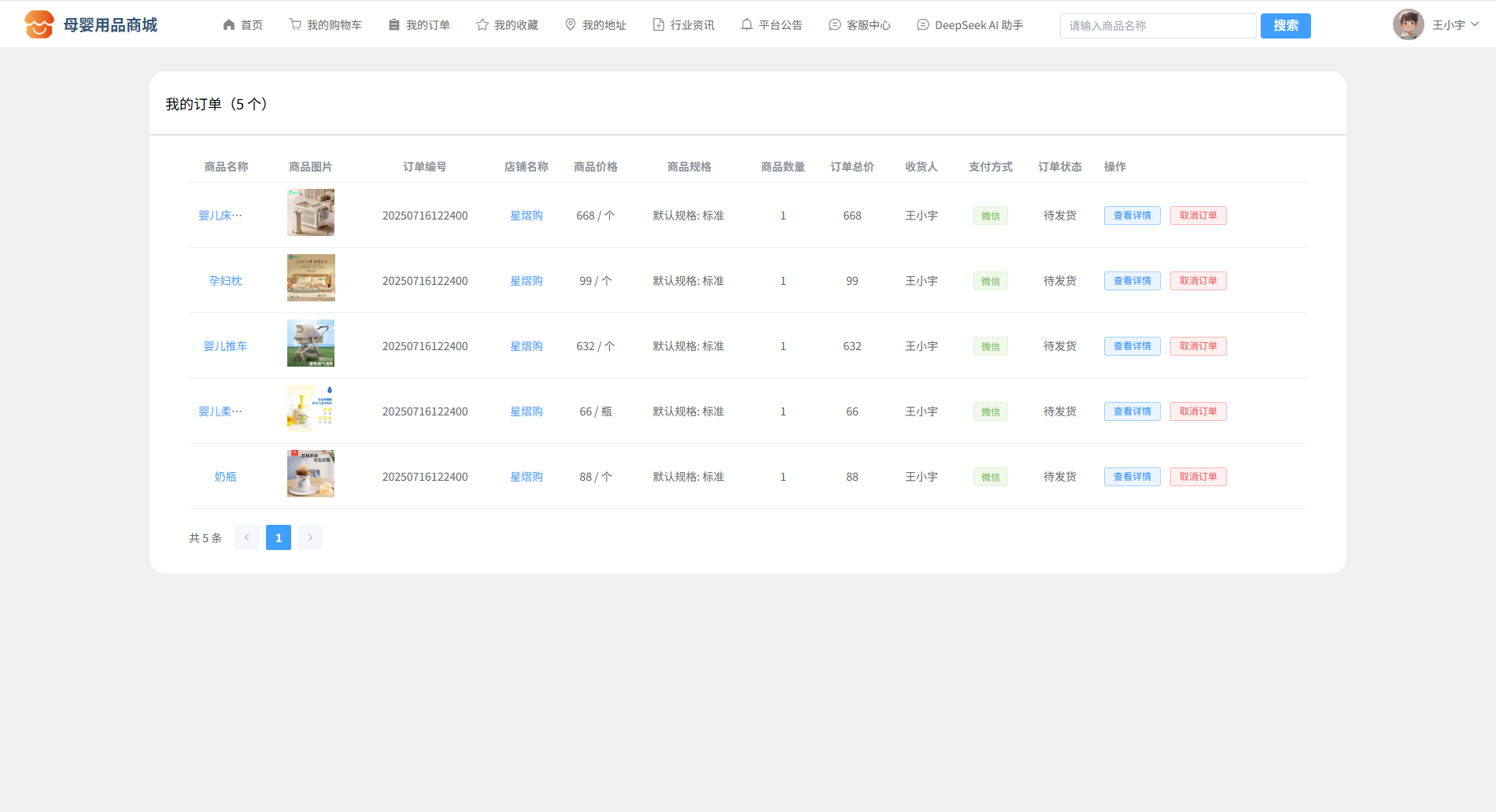Expand the 王小宇 user dropdown
Screen dimensions: 1496x812
[1455, 25]
